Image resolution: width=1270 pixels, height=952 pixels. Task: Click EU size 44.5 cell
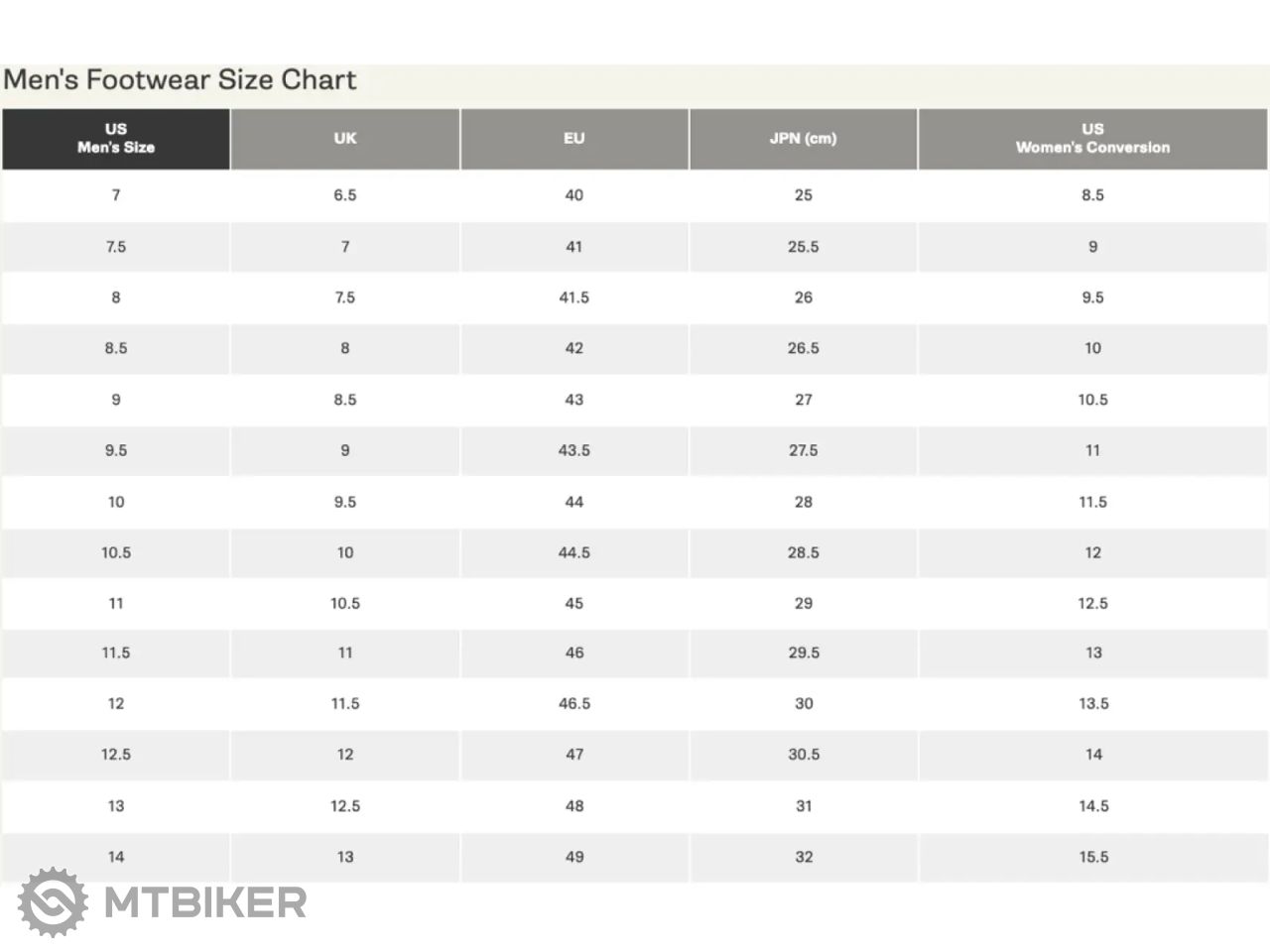(574, 552)
